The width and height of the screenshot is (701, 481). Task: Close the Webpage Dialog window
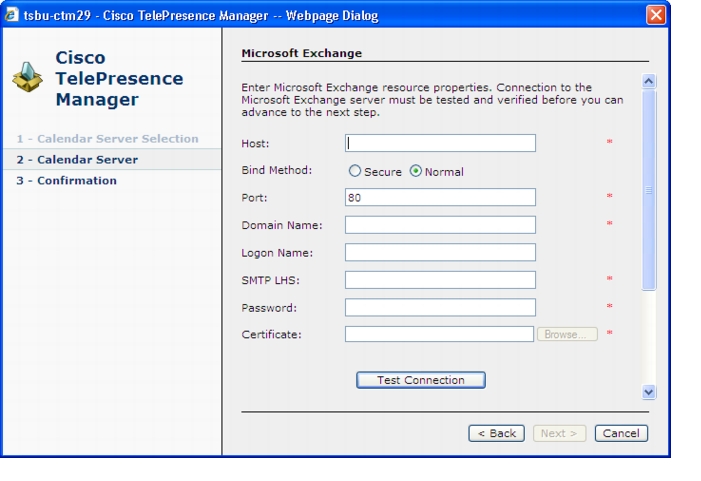pyautogui.click(x=656, y=15)
